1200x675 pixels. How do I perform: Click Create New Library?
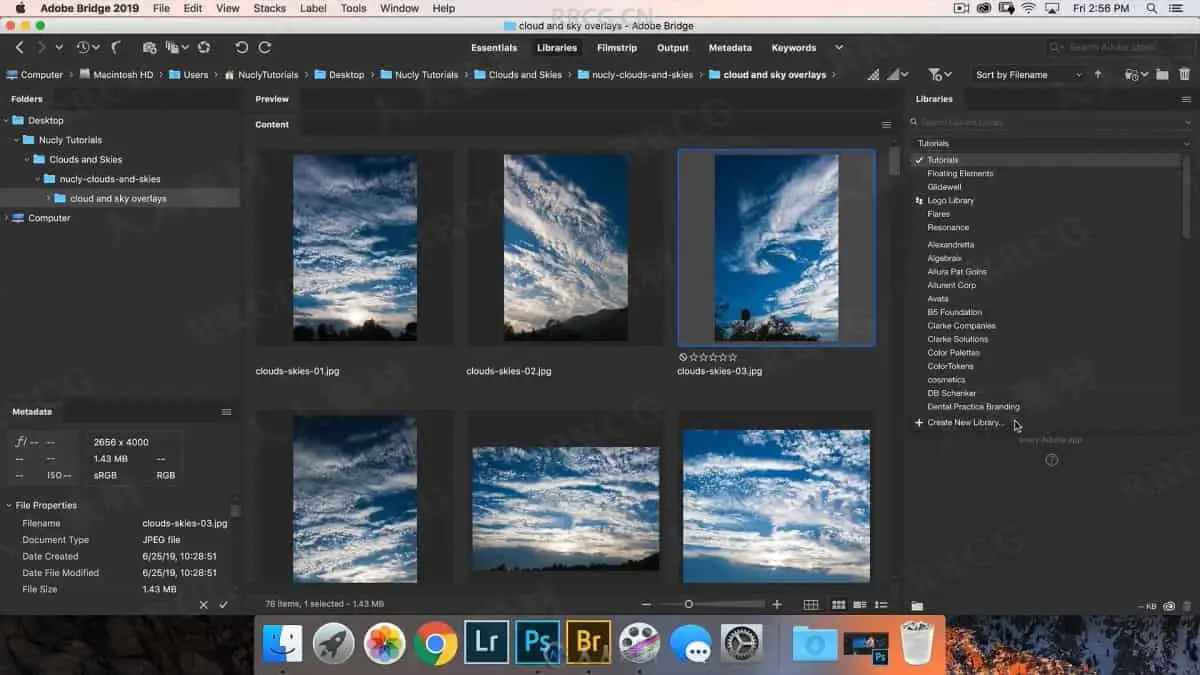(964, 423)
